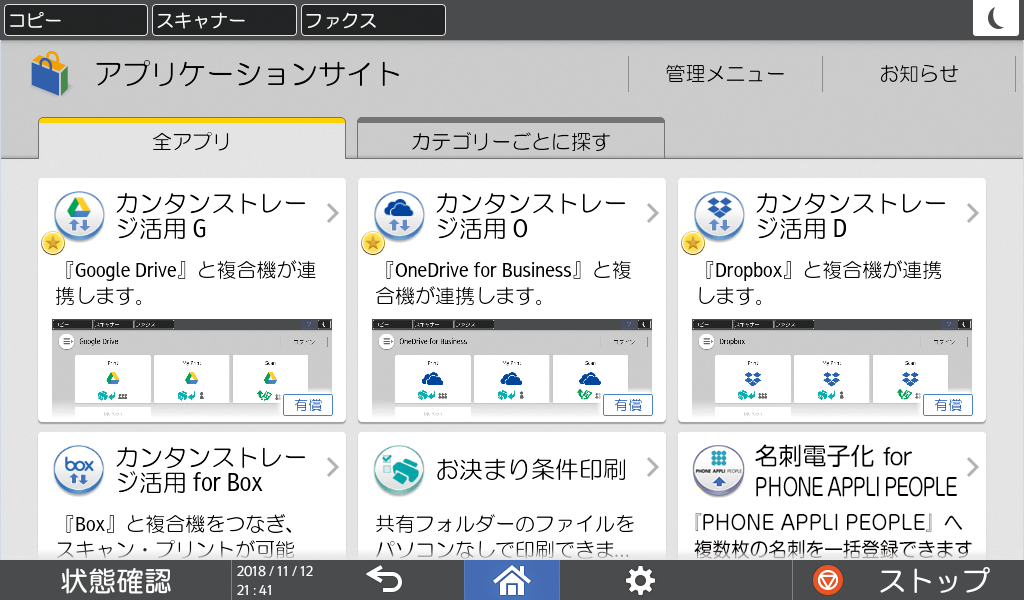The image size is (1024, 600).
Task: Open the settings gear at the bottom
Action: coord(639,580)
